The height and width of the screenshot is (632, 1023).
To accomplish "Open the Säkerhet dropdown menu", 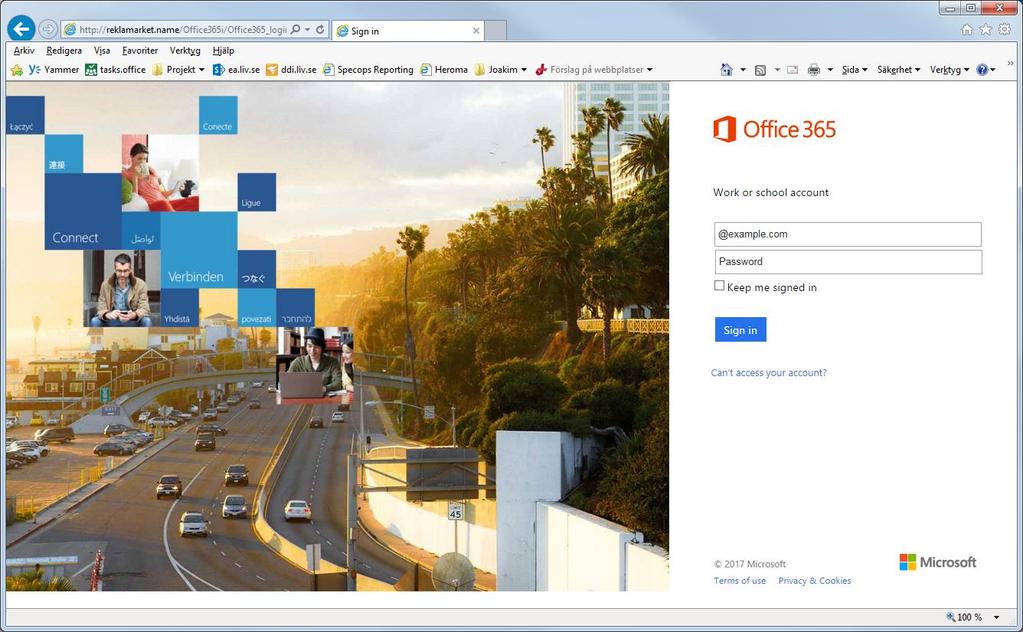I will tap(898, 70).
